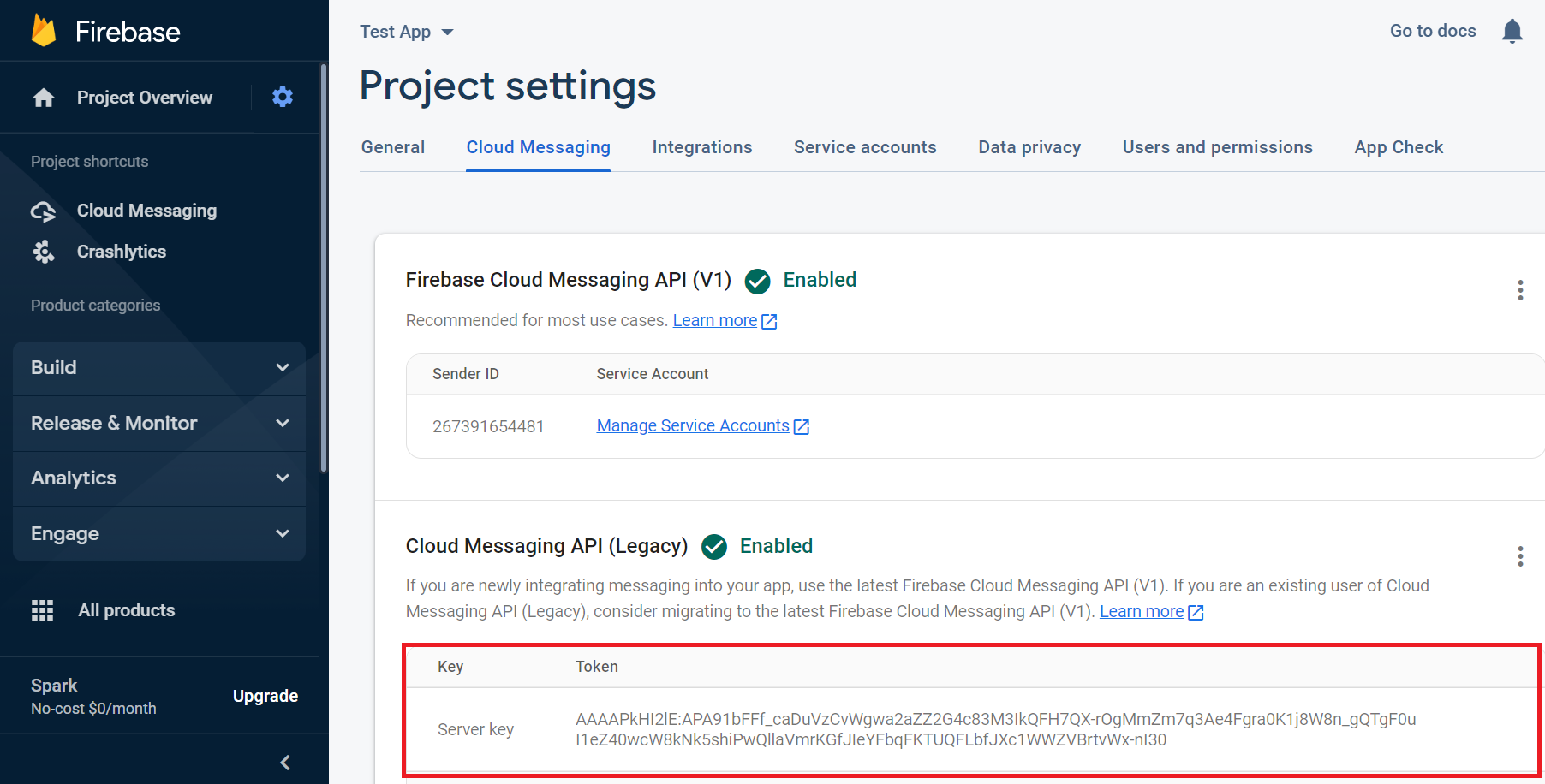1545x784 pixels.
Task: Select the Cloud Messaging shortcut icon
Action: [43, 210]
